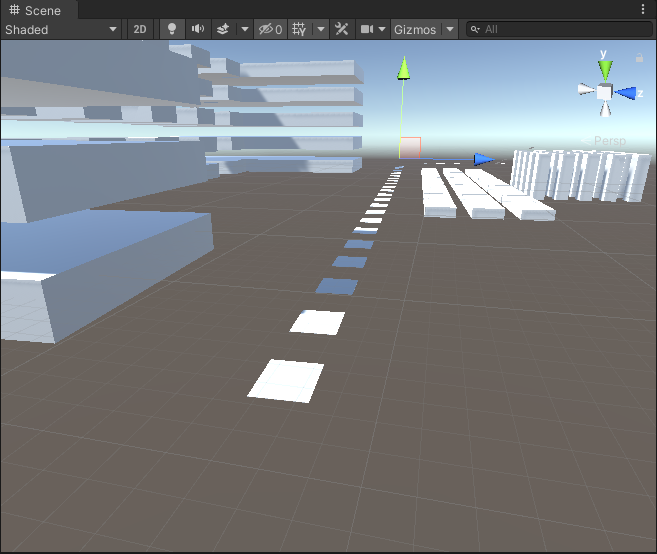
Task: Open the Scene panel three-dot options menu
Action: (x=643, y=10)
